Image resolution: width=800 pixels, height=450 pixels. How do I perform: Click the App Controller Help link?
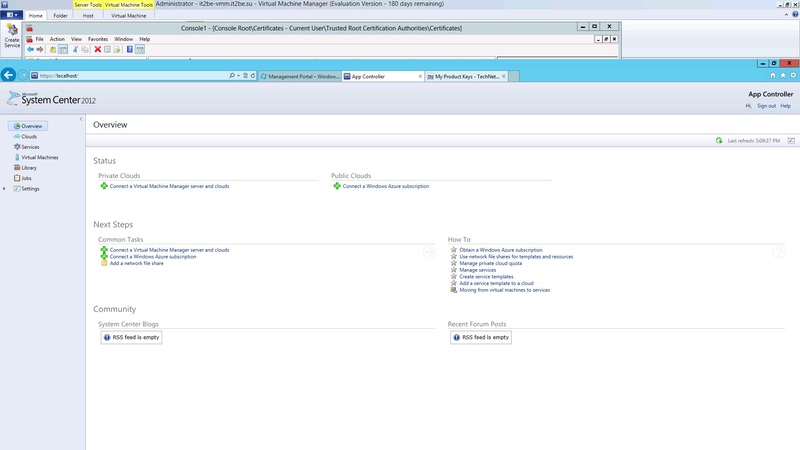coord(785,106)
